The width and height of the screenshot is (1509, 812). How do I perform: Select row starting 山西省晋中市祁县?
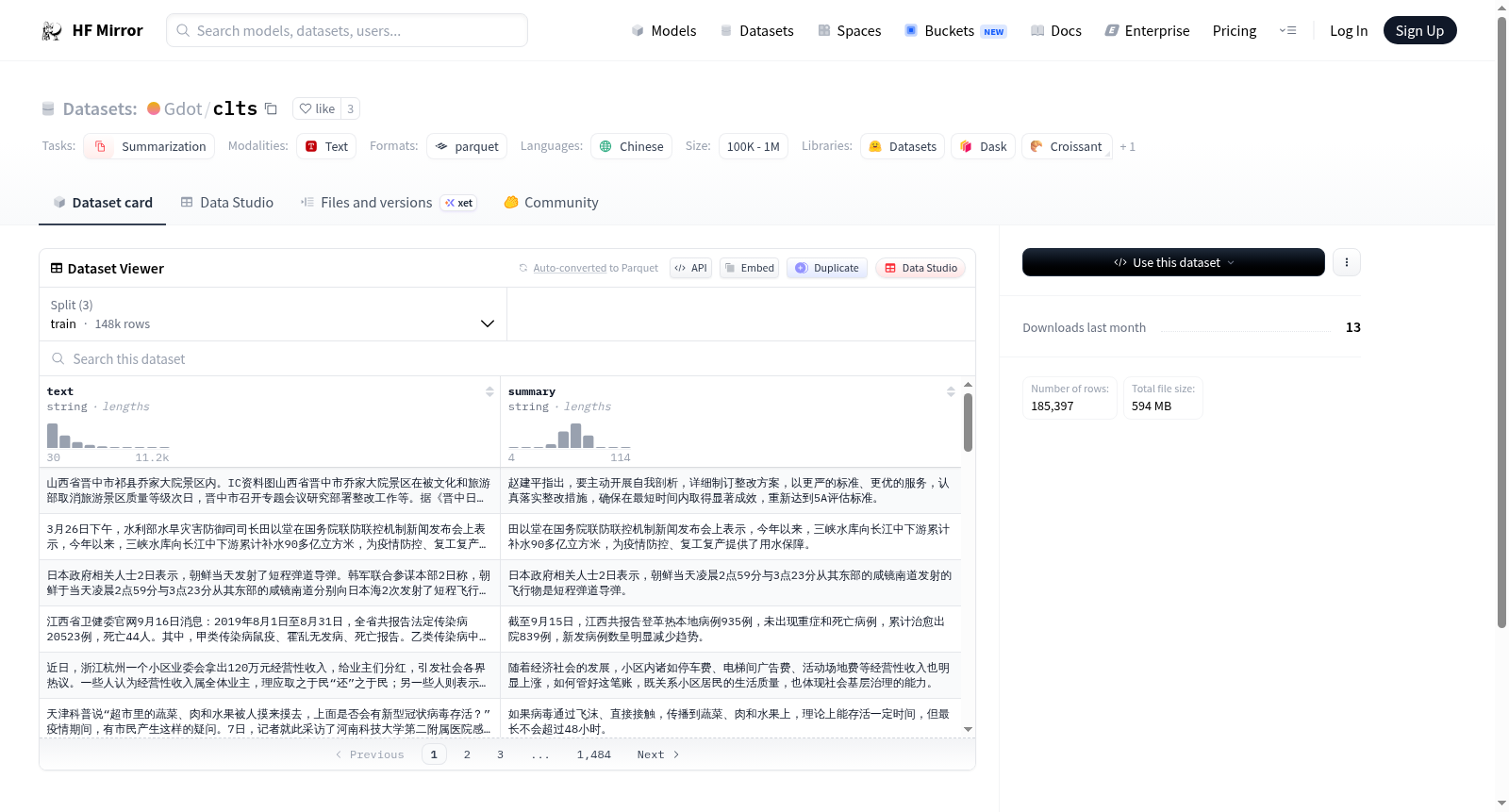500,490
